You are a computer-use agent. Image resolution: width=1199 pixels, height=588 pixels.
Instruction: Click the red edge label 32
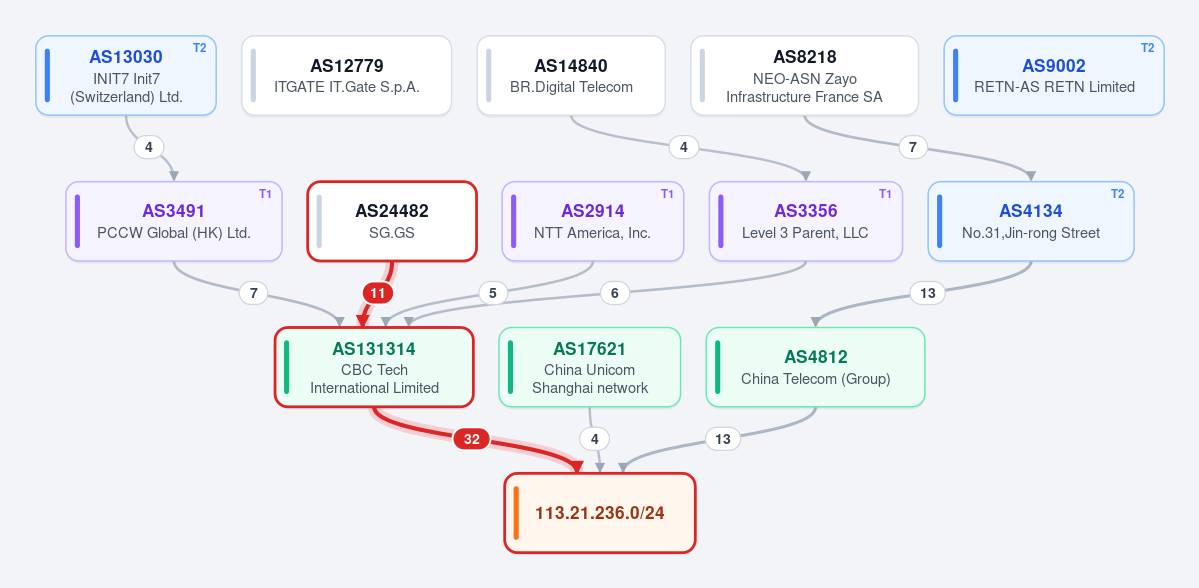tap(472, 439)
